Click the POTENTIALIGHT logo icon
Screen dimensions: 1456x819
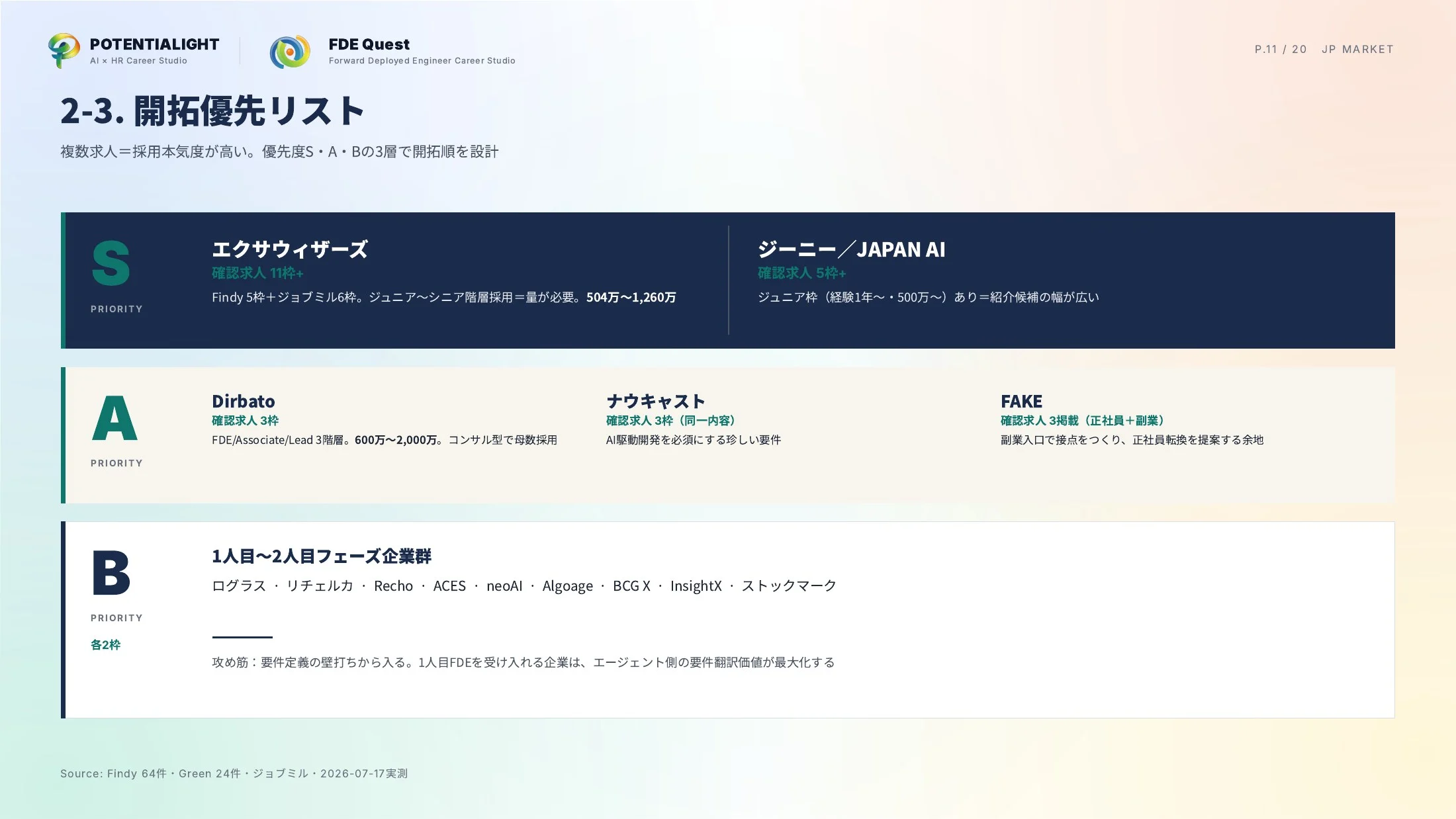[64, 51]
